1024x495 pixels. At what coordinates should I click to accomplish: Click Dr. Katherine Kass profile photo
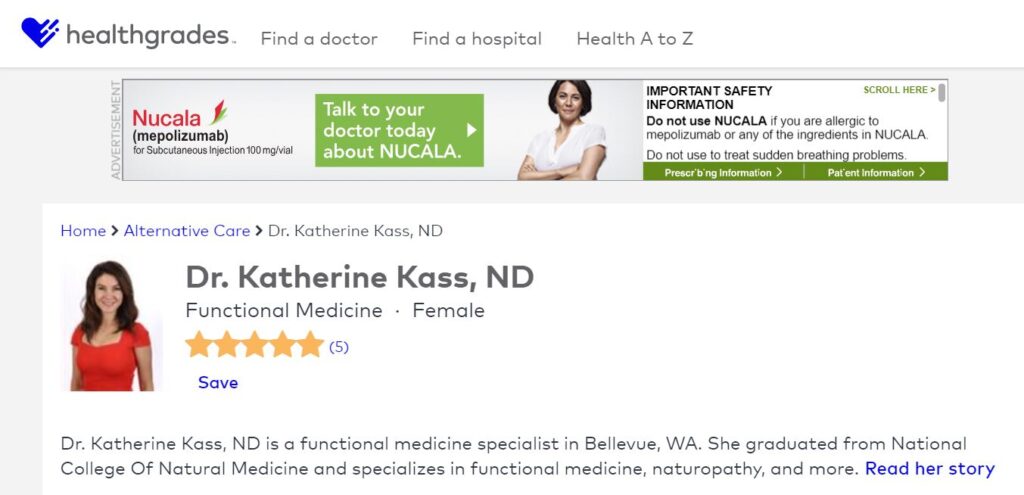(x=111, y=325)
